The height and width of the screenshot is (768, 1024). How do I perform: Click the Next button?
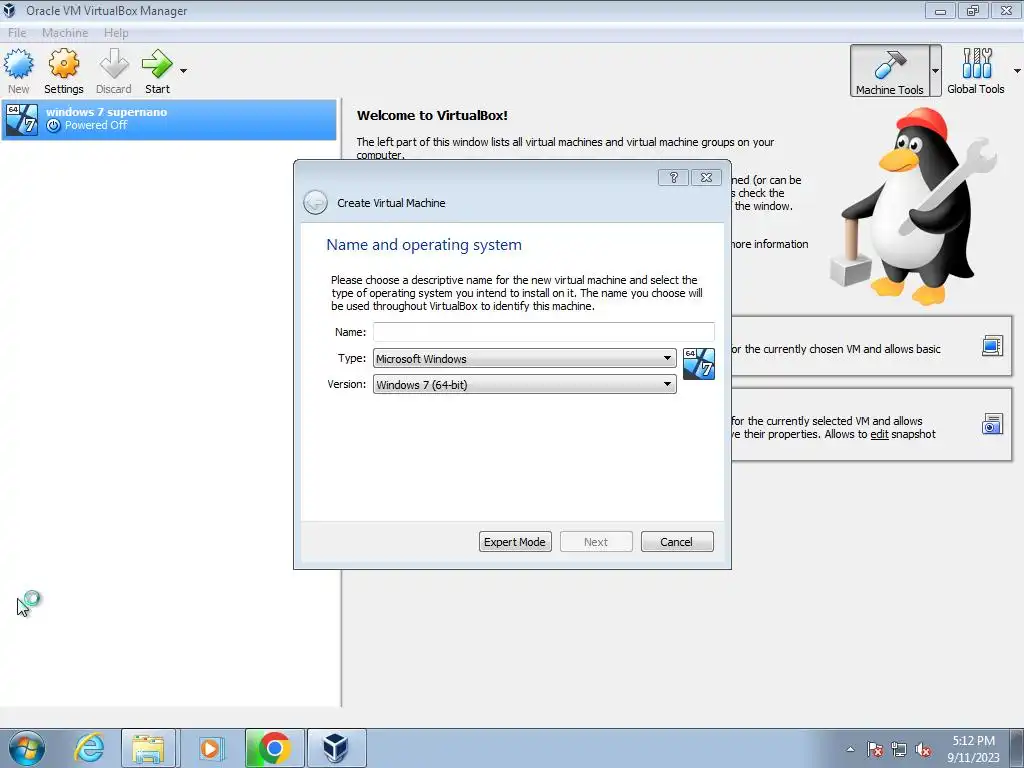(x=596, y=541)
